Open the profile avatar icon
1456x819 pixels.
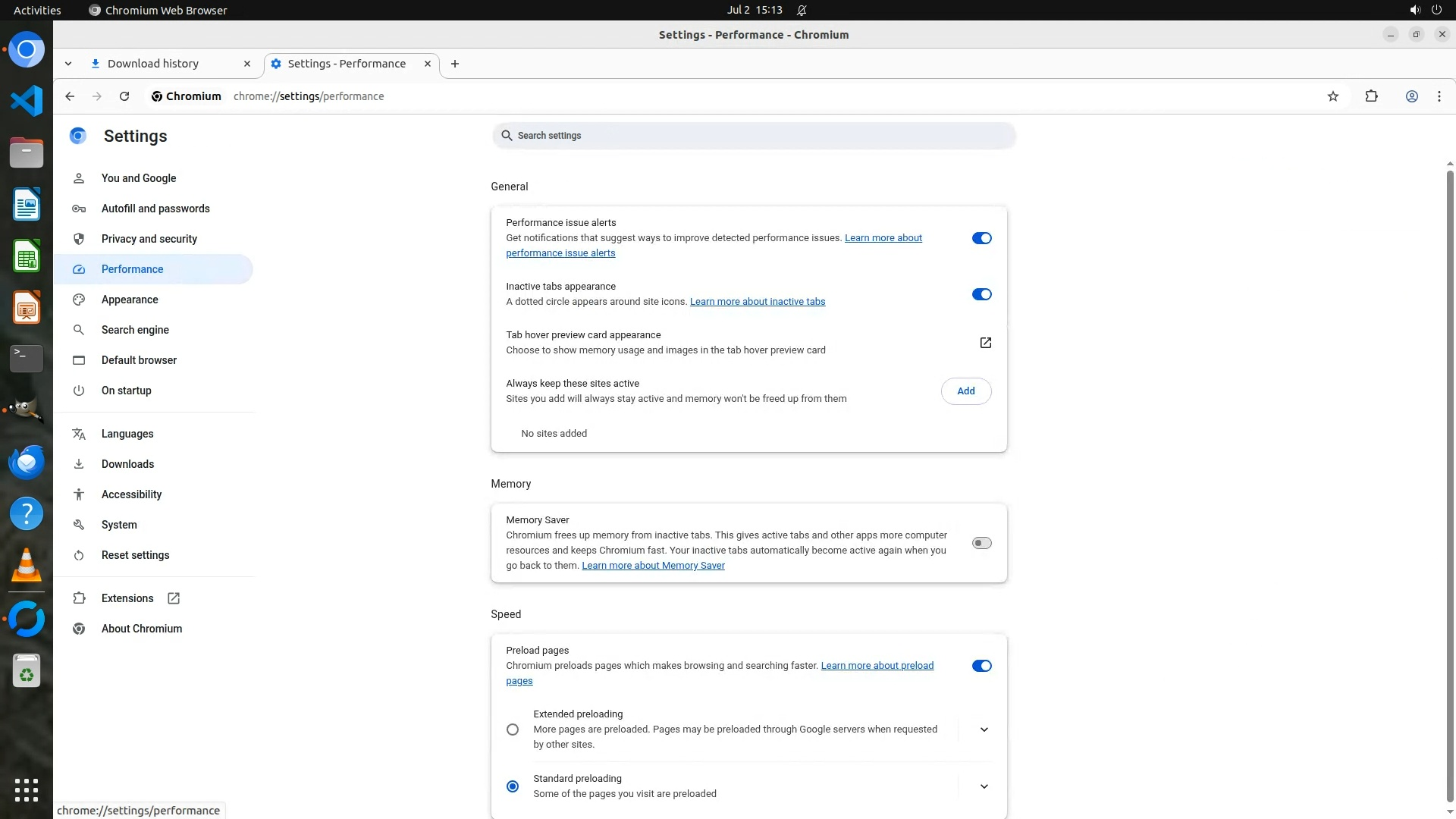click(x=1411, y=96)
